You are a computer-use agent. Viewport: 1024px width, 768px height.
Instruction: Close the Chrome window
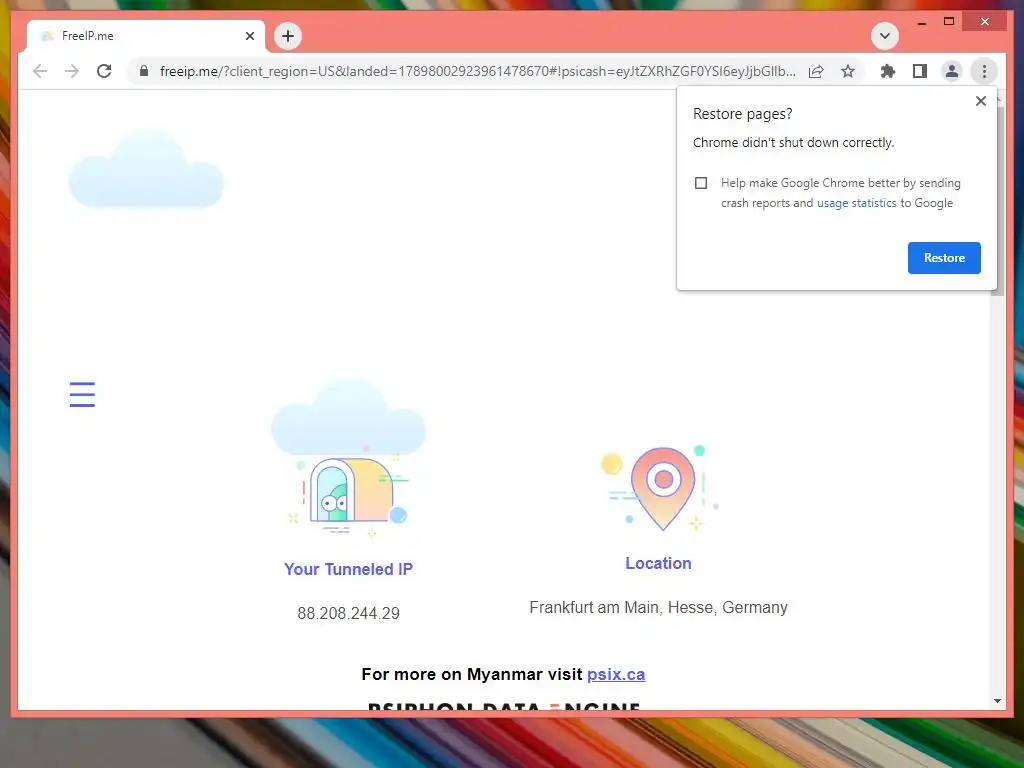point(985,22)
